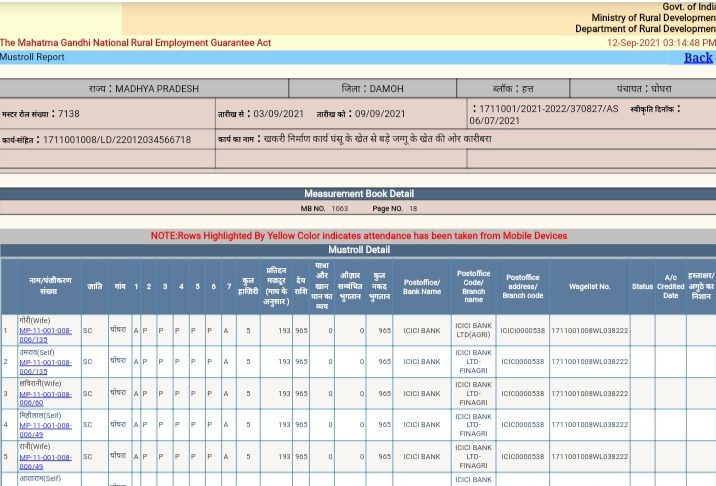The width and height of the screenshot is (716, 486).
Task: Click the district cell DAMOH
Action: (373, 89)
